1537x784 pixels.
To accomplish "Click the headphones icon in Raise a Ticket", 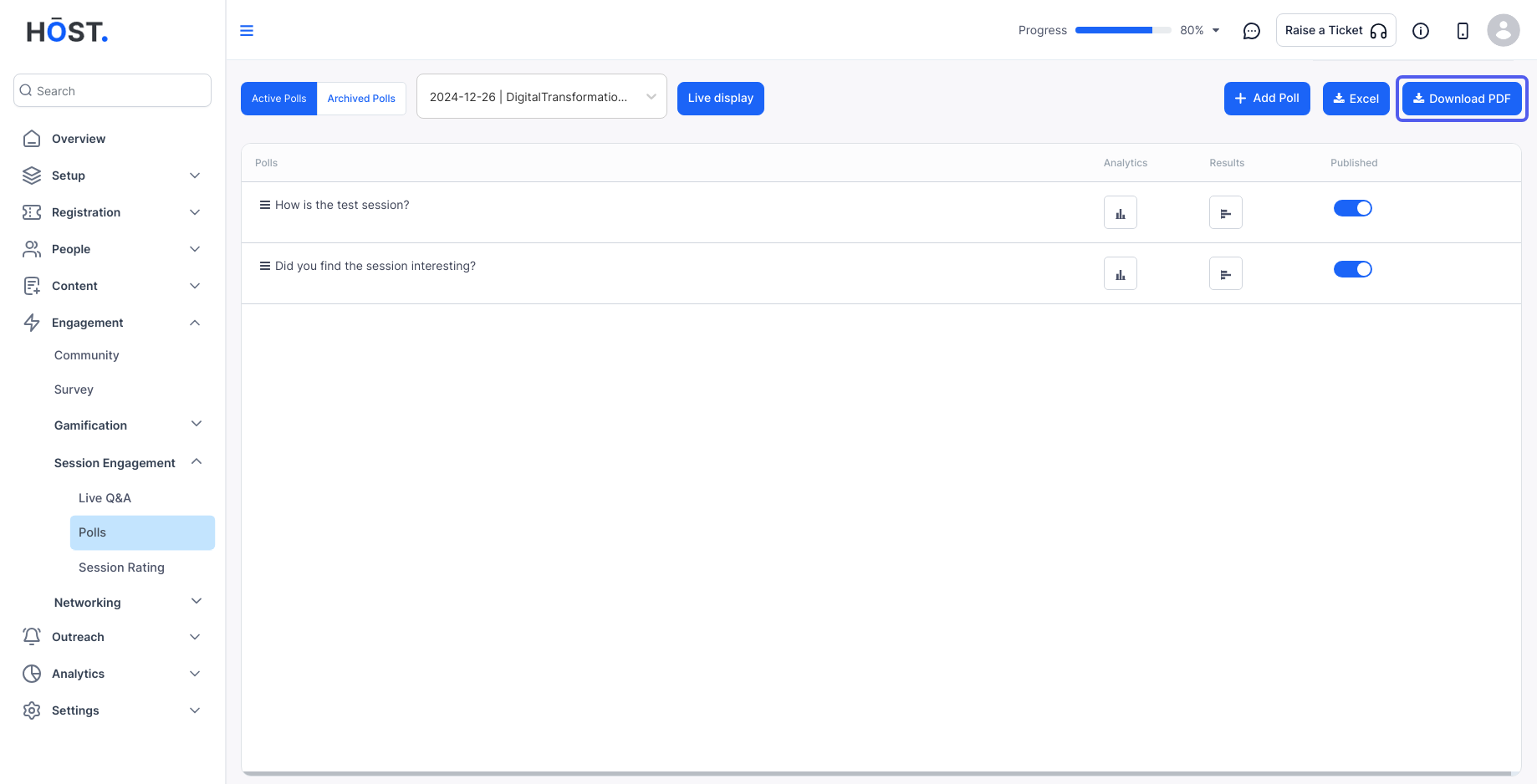I will point(1379,31).
